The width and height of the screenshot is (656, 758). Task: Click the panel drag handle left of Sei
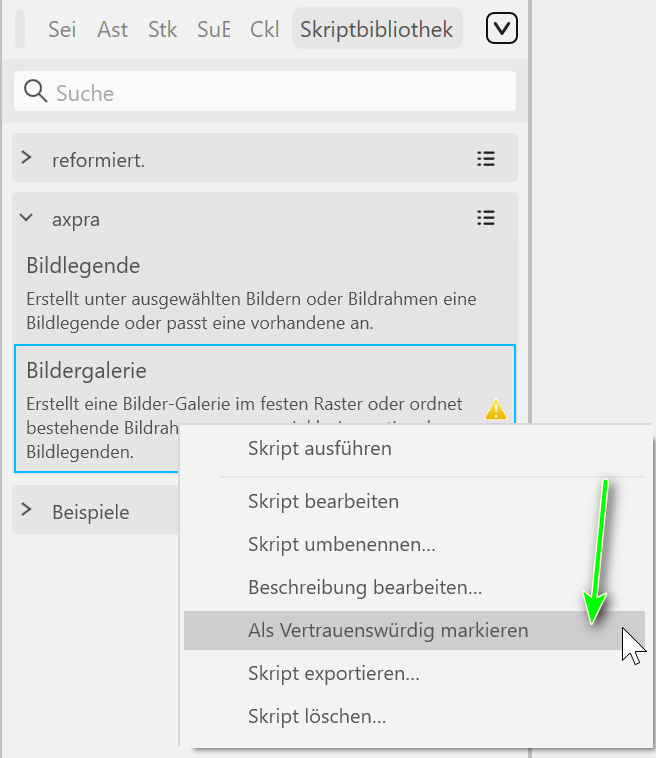pyautogui.click(x=20, y=29)
